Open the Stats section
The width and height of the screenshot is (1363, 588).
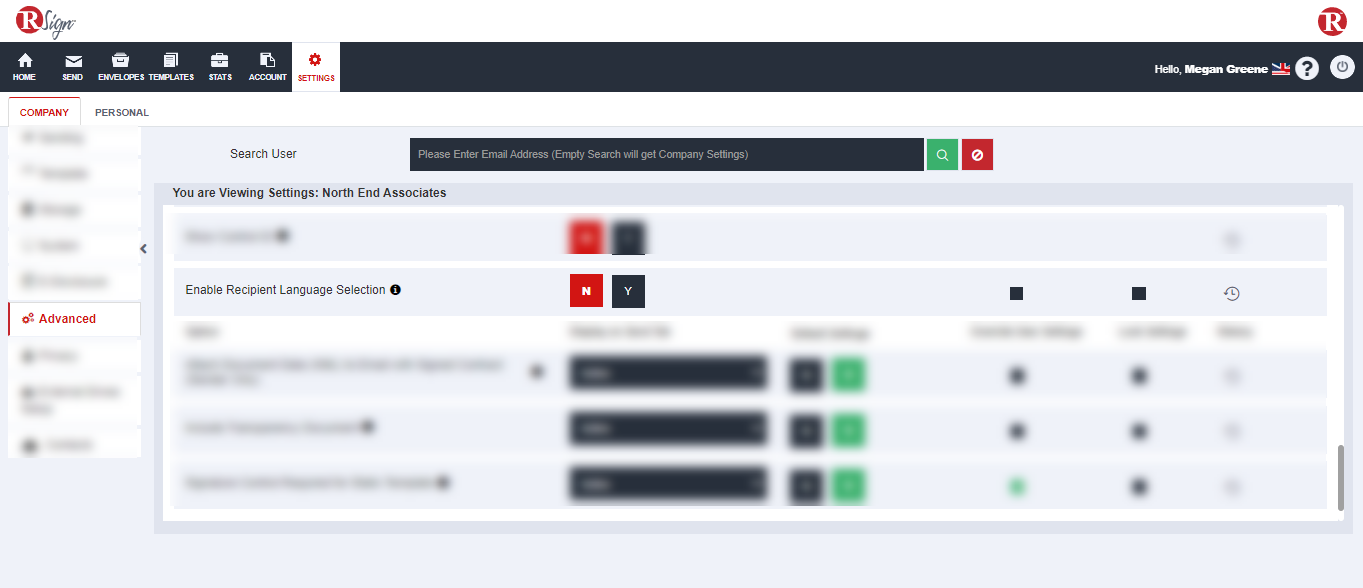click(x=220, y=67)
